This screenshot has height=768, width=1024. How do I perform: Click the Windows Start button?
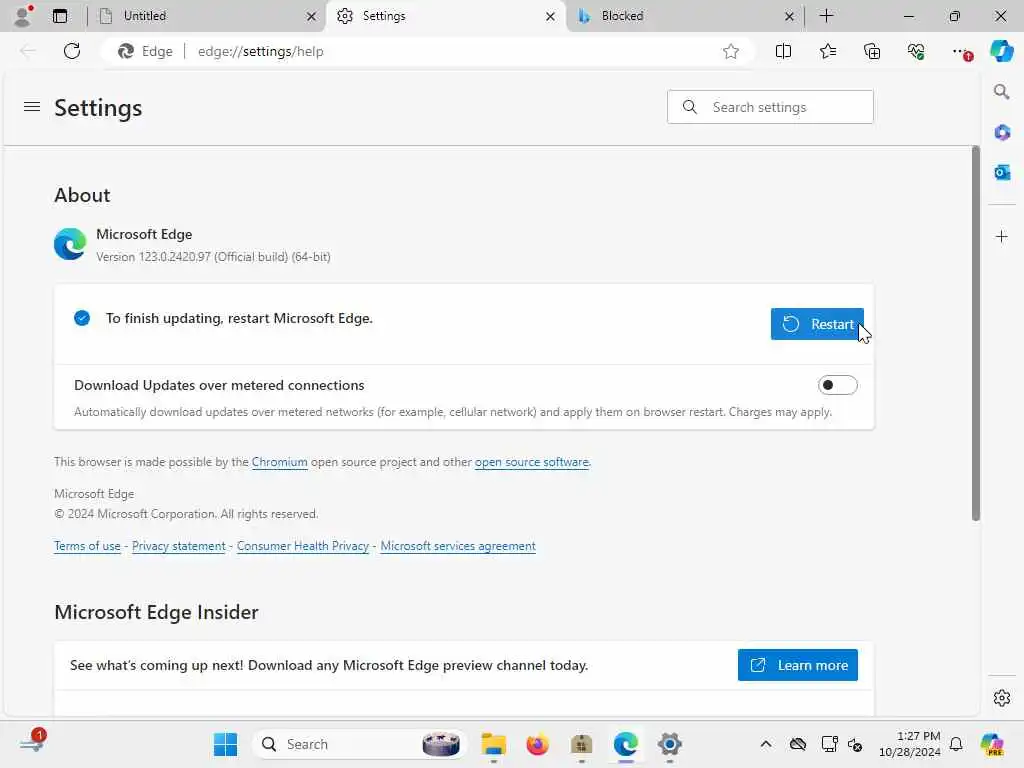point(225,744)
